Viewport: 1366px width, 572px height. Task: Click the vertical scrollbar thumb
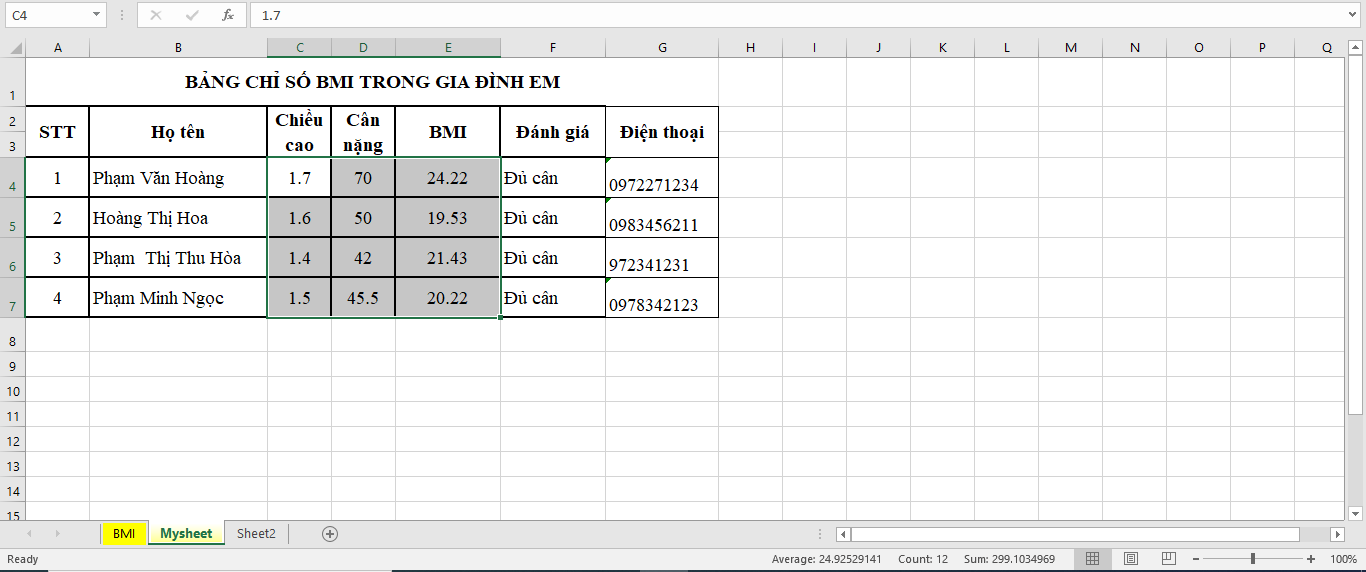(1356, 235)
